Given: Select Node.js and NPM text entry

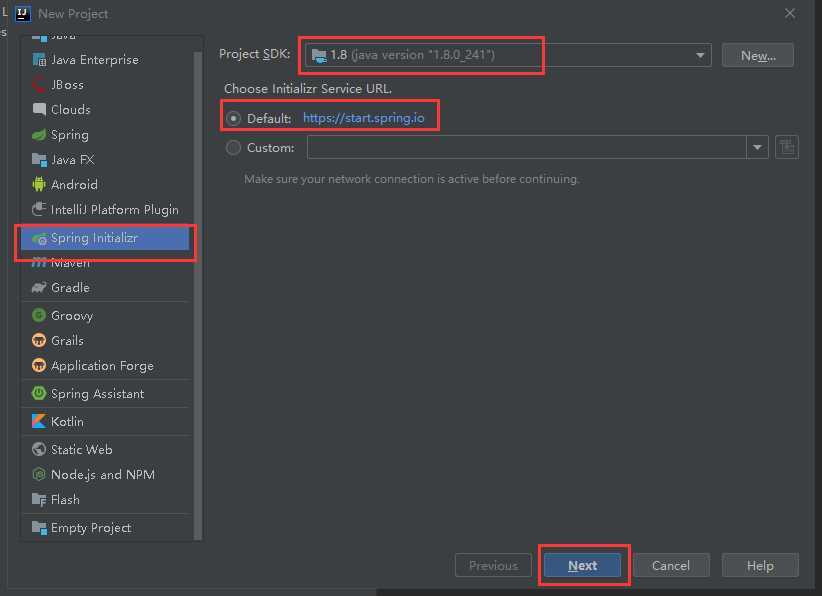Looking at the screenshot, I should [x=103, y=474].
